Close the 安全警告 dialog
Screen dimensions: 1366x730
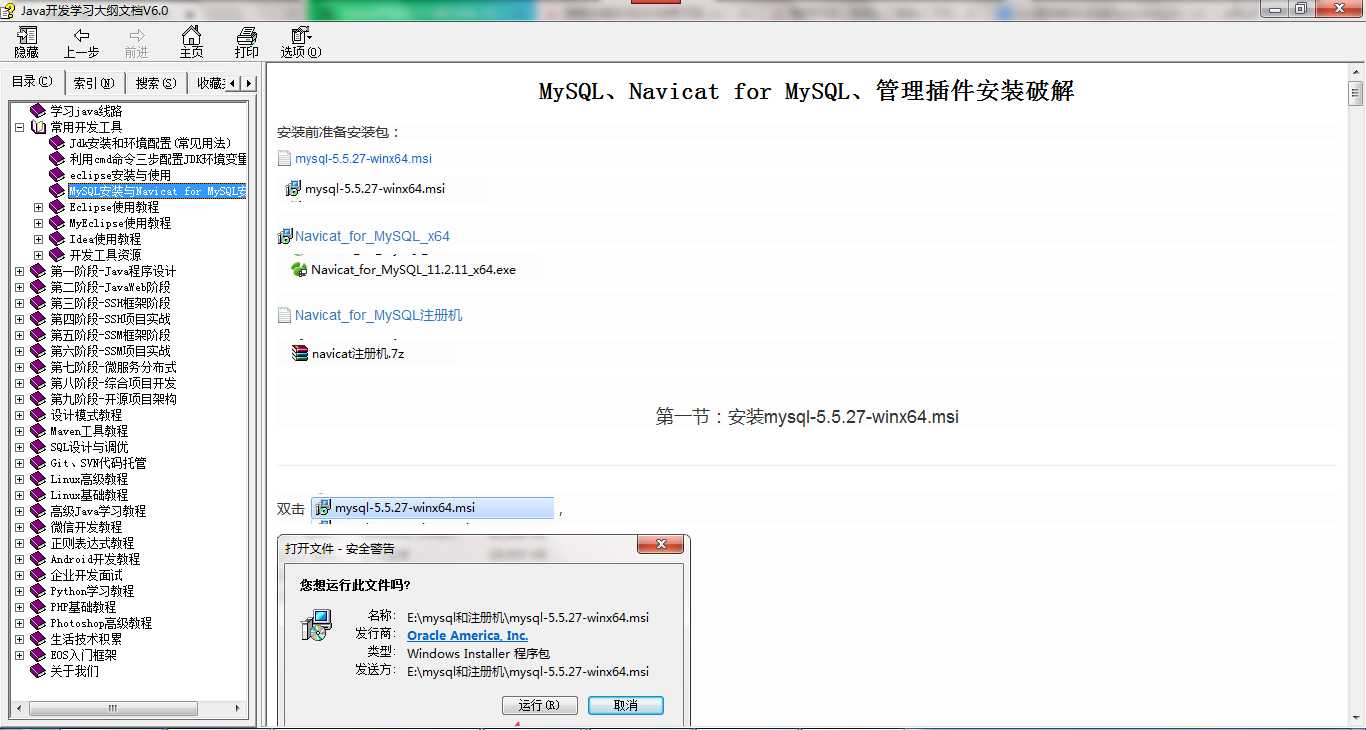pyautogui.click(x=660, y=546)
